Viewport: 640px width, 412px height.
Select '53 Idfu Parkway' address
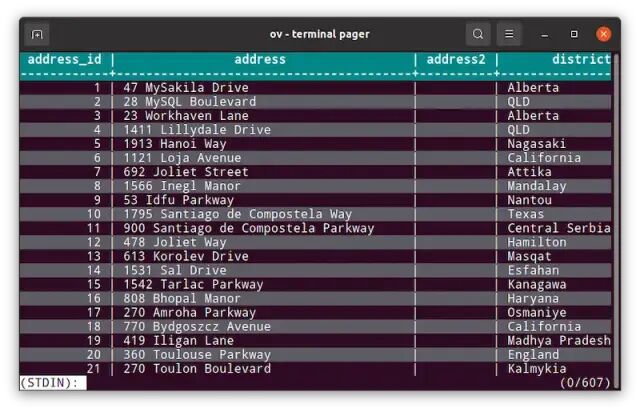click(x=179, y=200)
